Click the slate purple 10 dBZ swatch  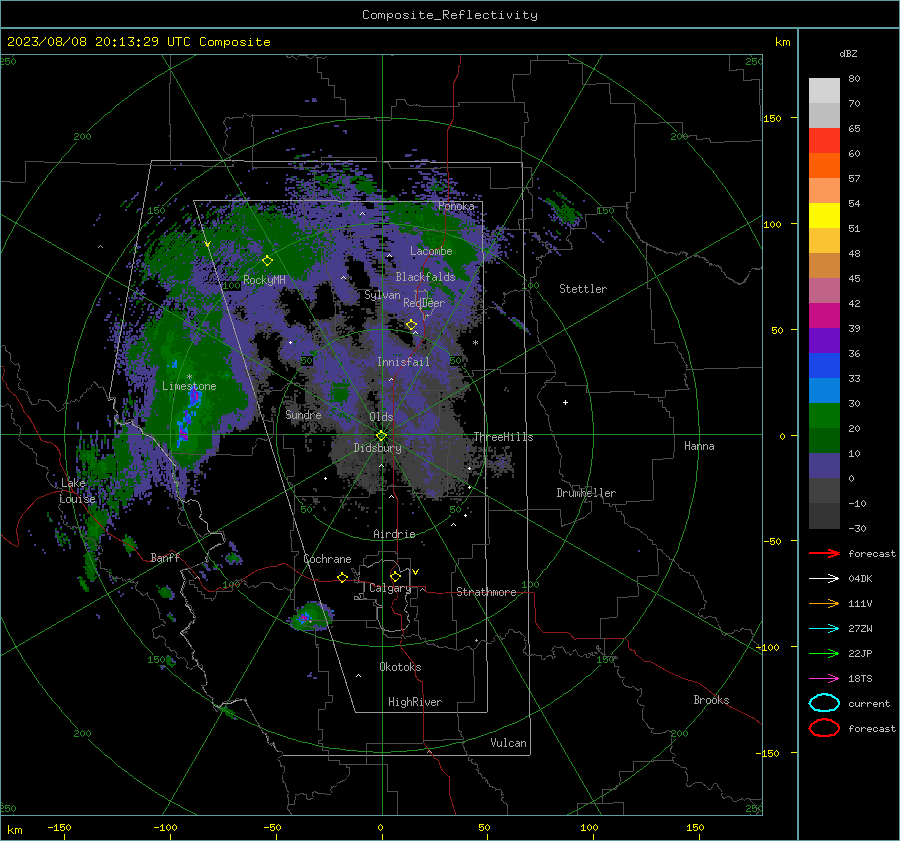click(824, 466)
